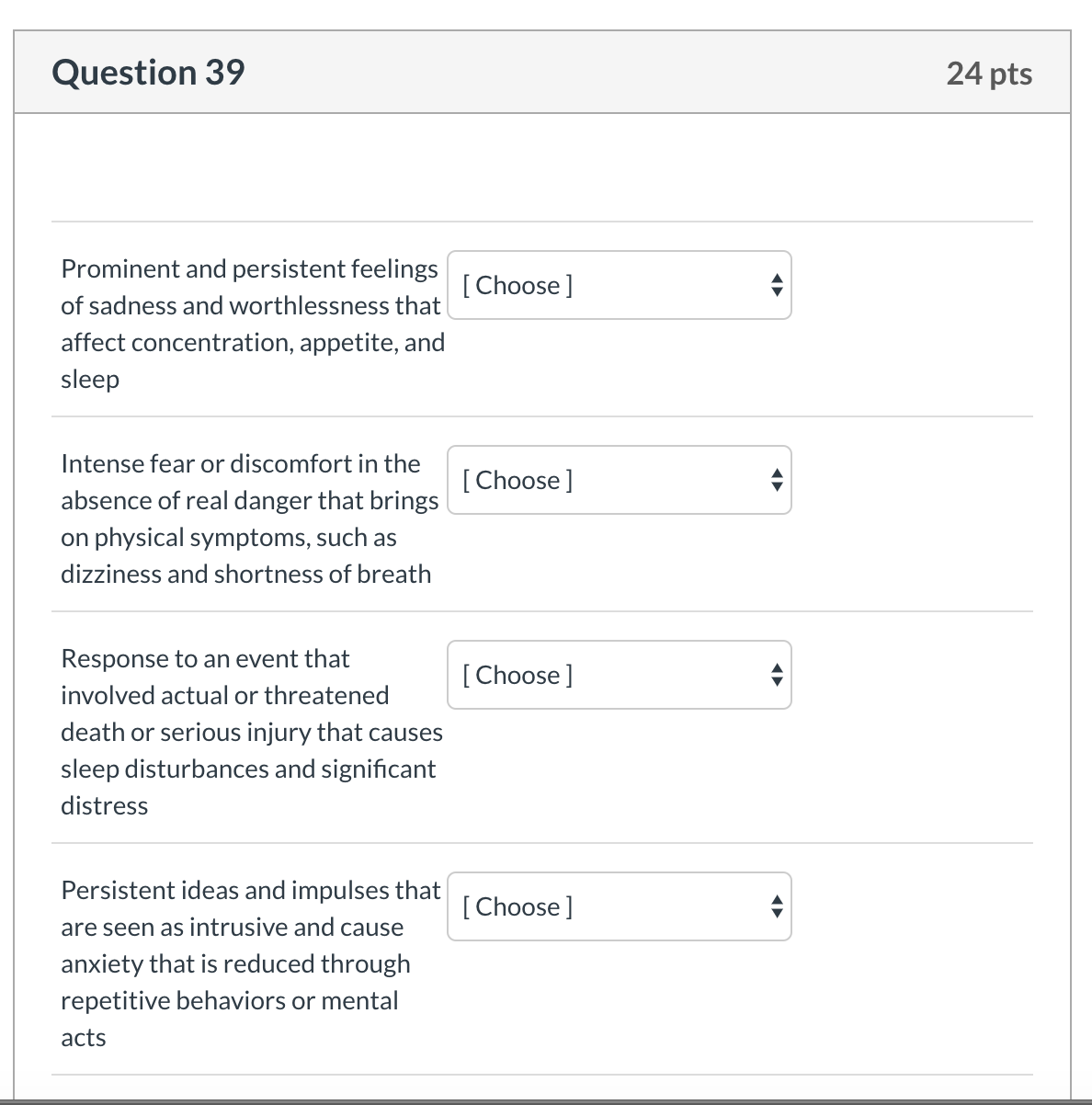This screenshot has height=1105, width=1092.
Task: Click inside the first Choose combo box field
Action: click(x=552, y=285)
